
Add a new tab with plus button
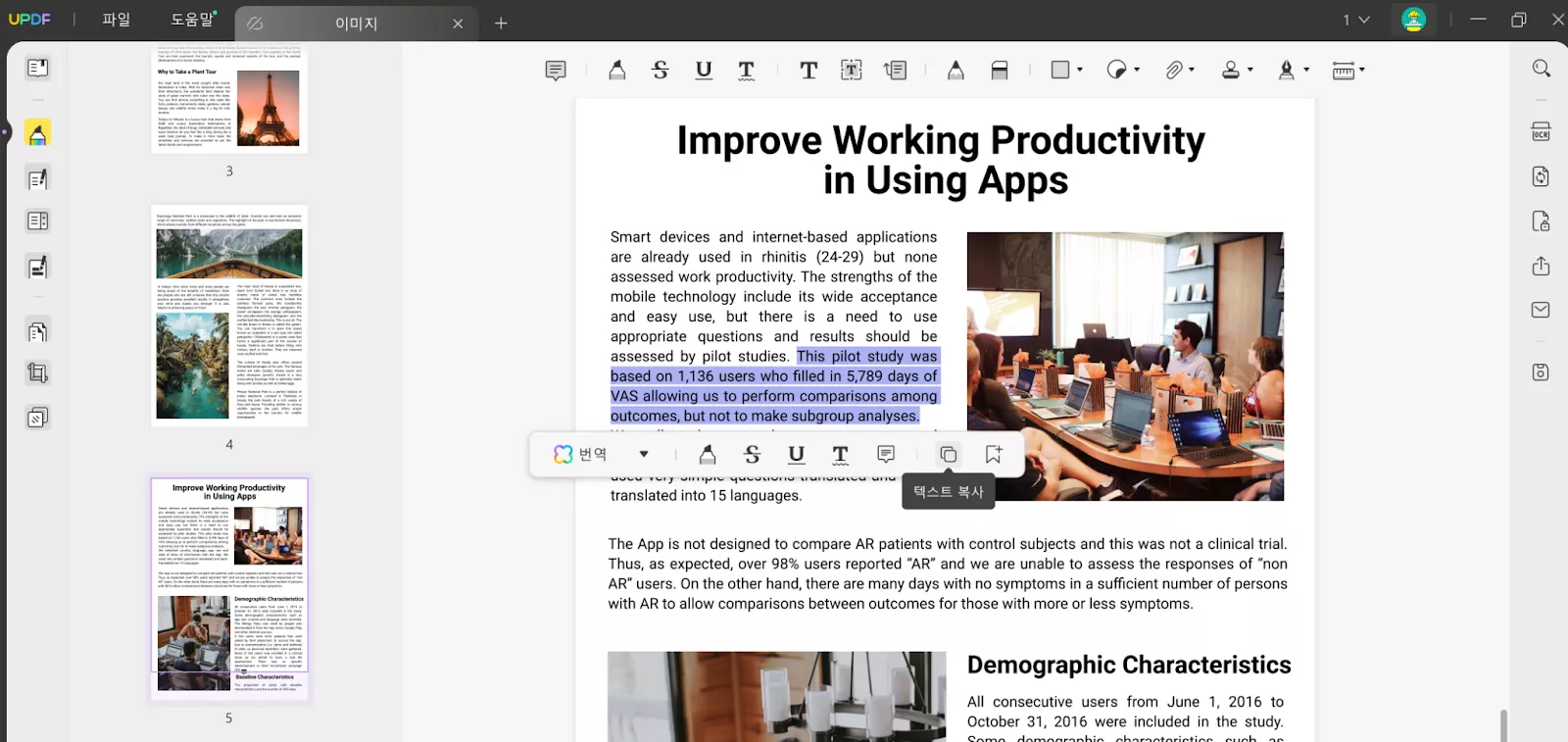501,24
